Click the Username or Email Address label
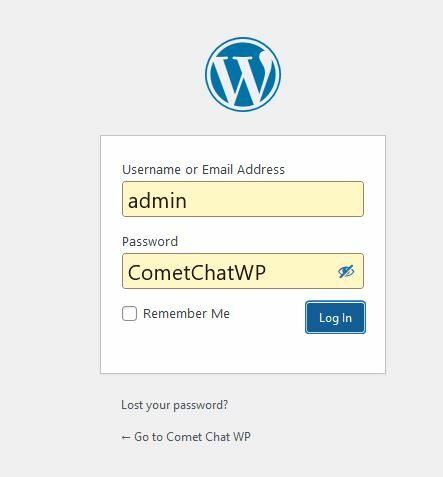The image size is (443, 477). click(x=203, y=169)
